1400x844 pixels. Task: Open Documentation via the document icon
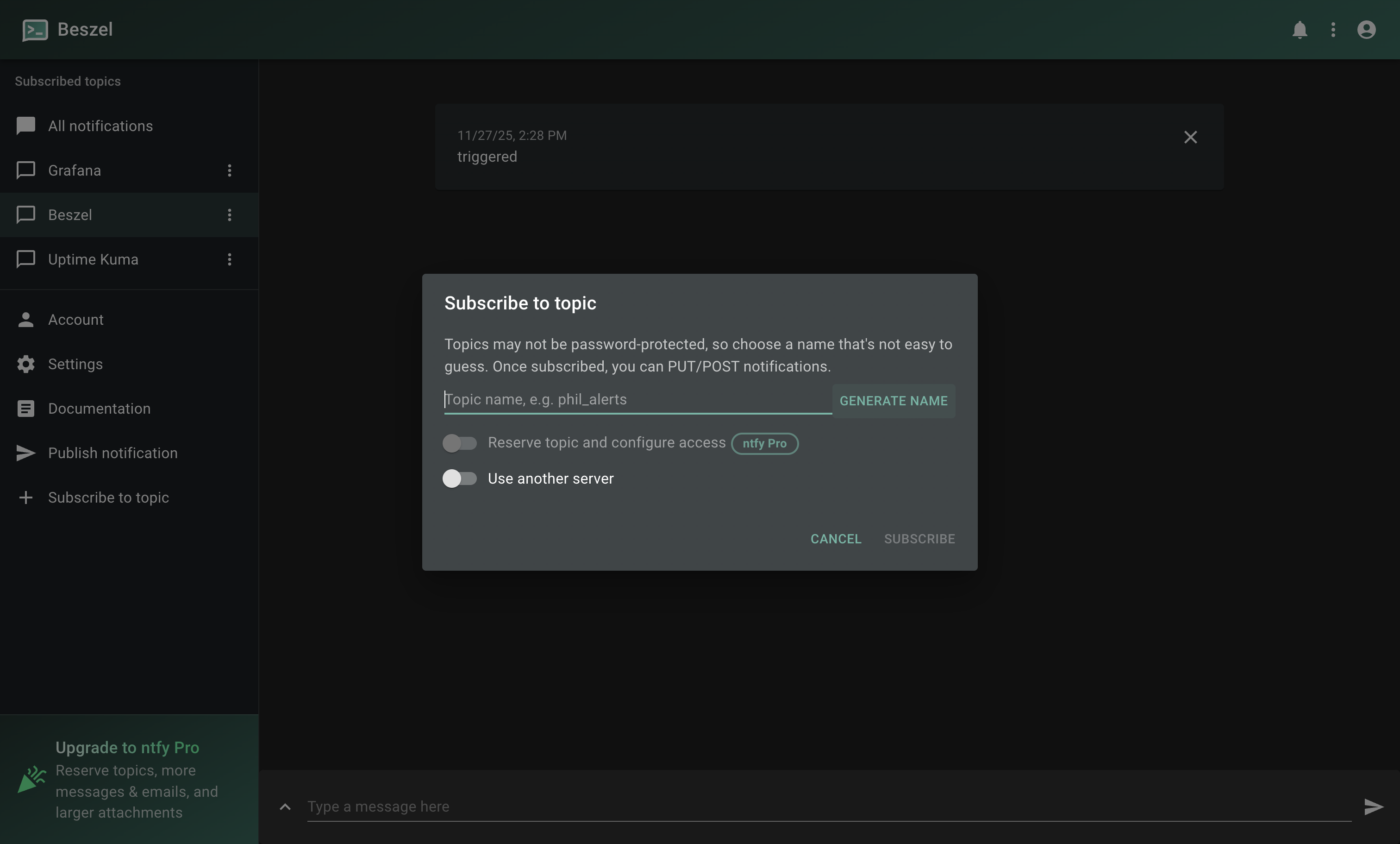tap(25, 409)
